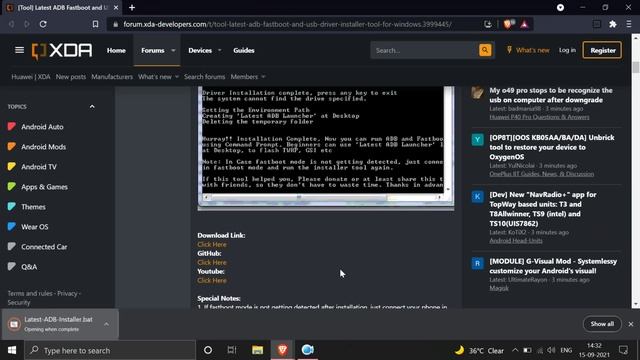Open Guides nav item
640x360 pixels.
point(244,50)
